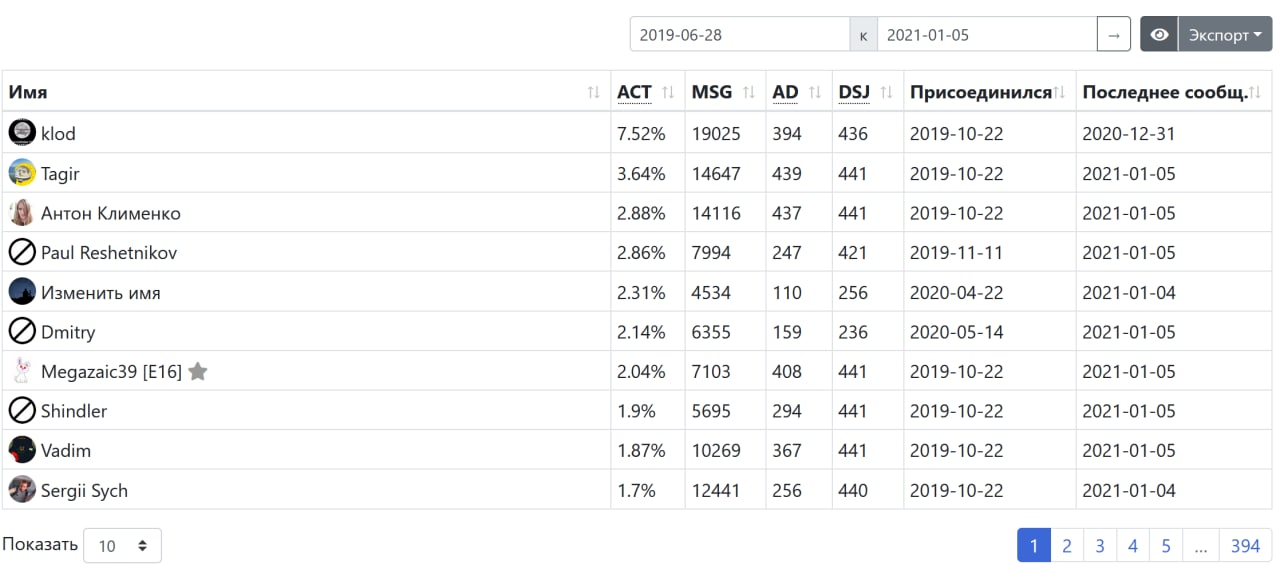Click Vadim's dark avatar icon
This screenshot has height=573, width=1280.
coord(22,450)
